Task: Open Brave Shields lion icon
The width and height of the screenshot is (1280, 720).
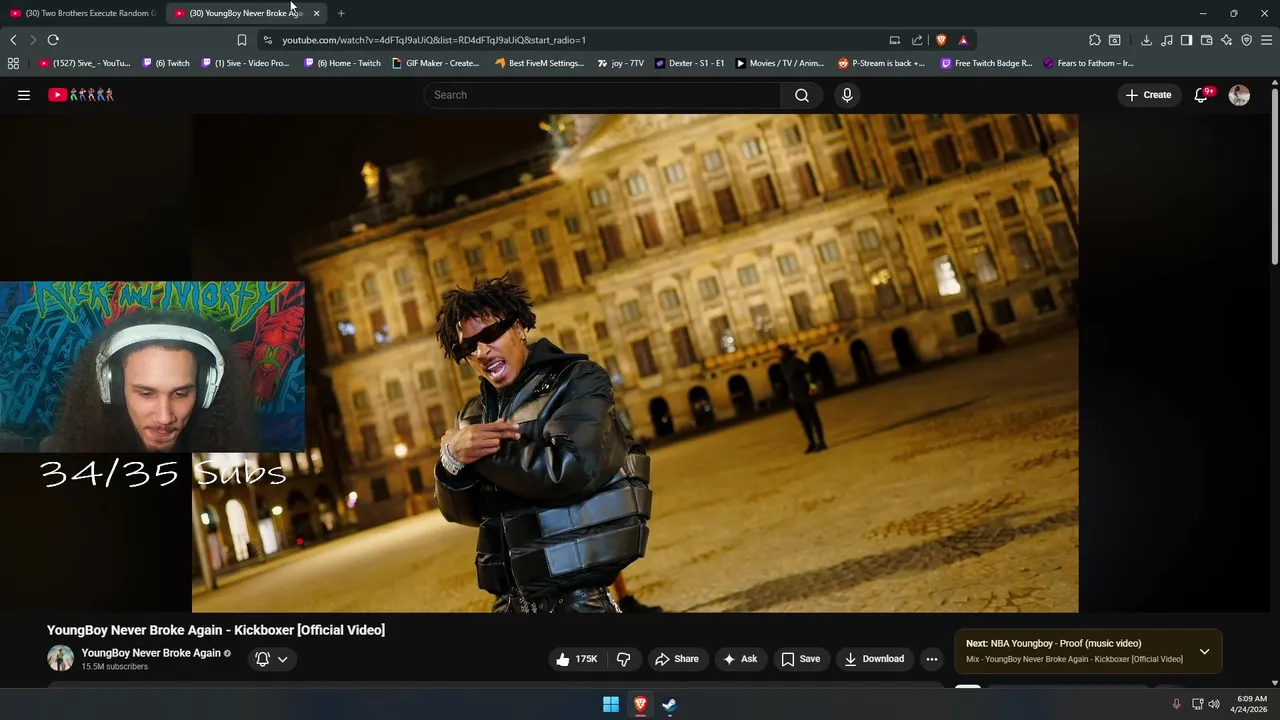Action: [941, 40]
